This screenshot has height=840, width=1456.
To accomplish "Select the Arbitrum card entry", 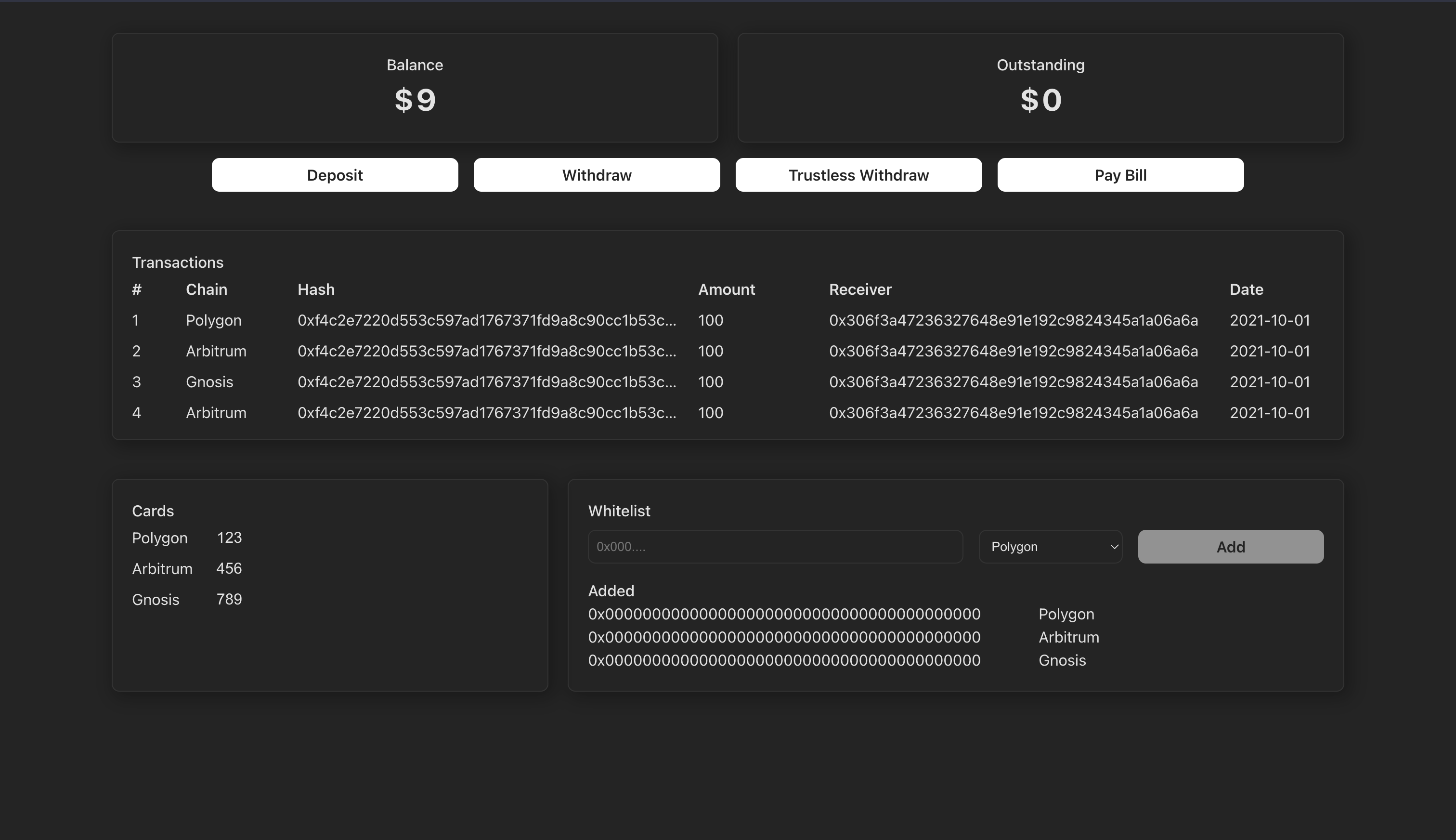I will tap(162, 568).
